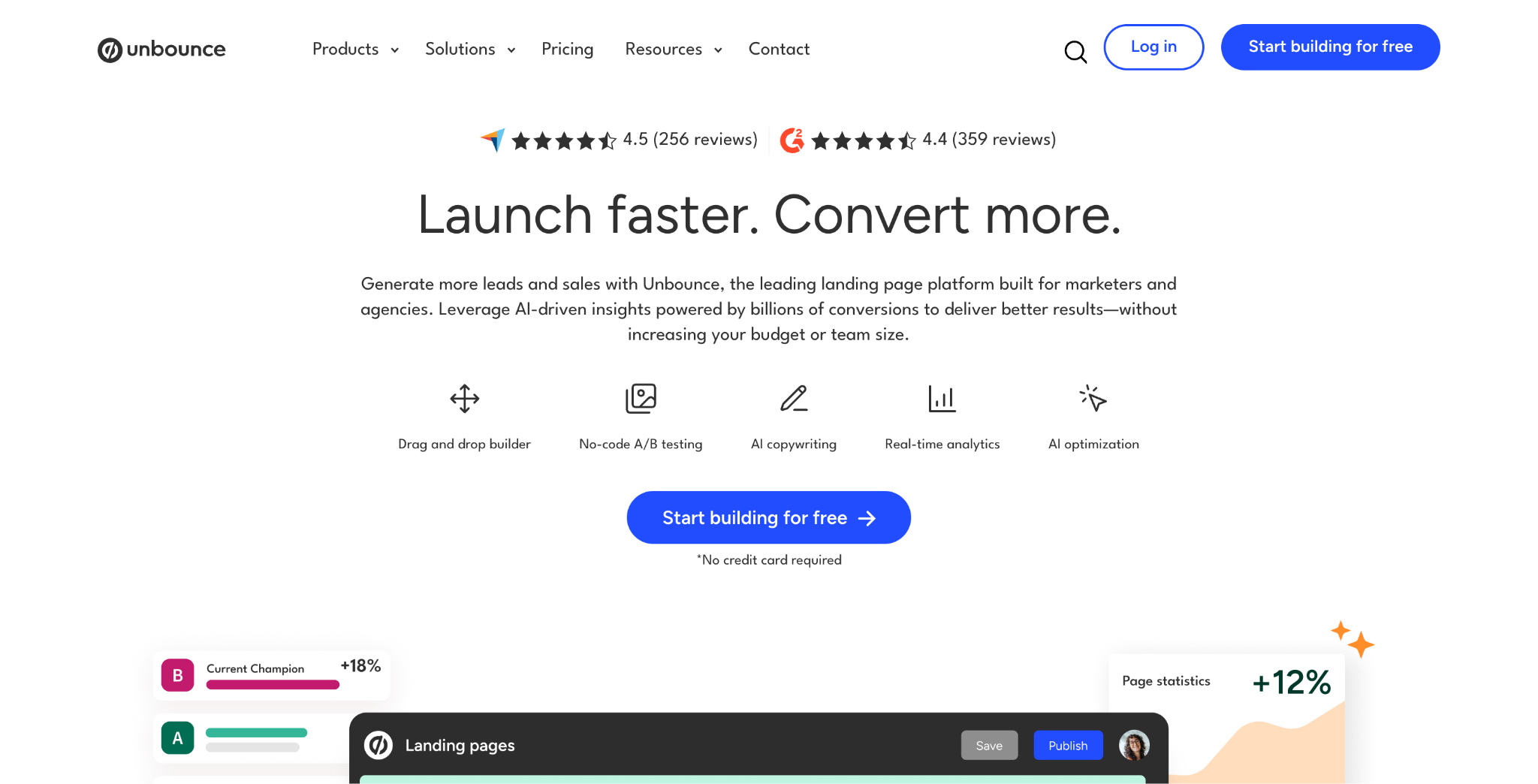The height and width of the screenshot is (784, 1538).
Task: Open the search magnifier icon
Action: pyautogui.click(x=1075, y=51)
